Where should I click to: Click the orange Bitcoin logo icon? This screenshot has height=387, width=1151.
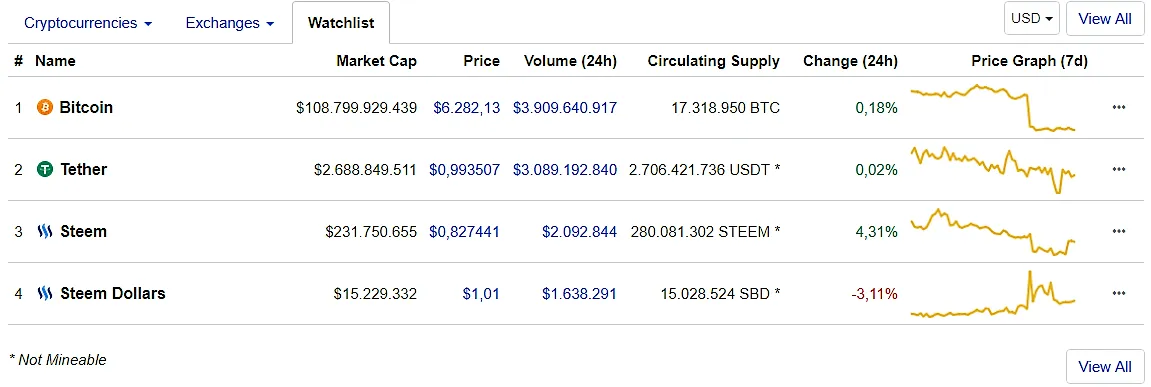tap(45, 108)
